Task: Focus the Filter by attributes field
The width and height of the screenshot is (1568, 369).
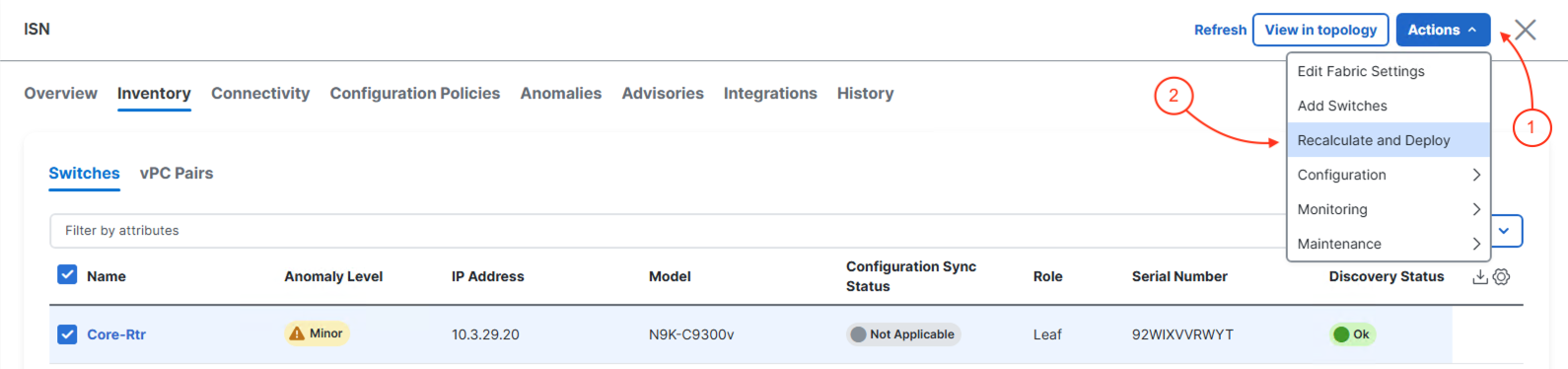Action: point(669,231)
